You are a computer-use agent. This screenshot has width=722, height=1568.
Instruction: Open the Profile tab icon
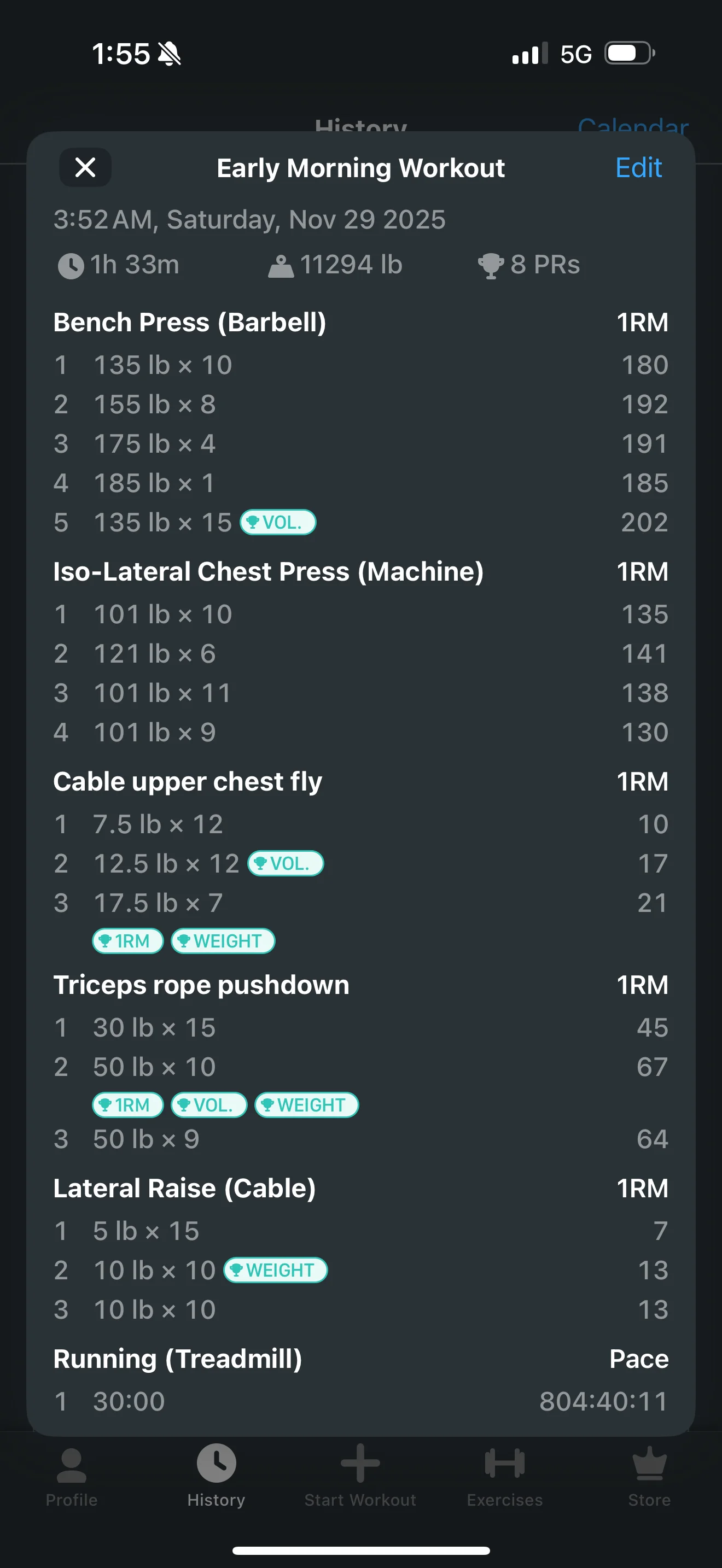71,1465
